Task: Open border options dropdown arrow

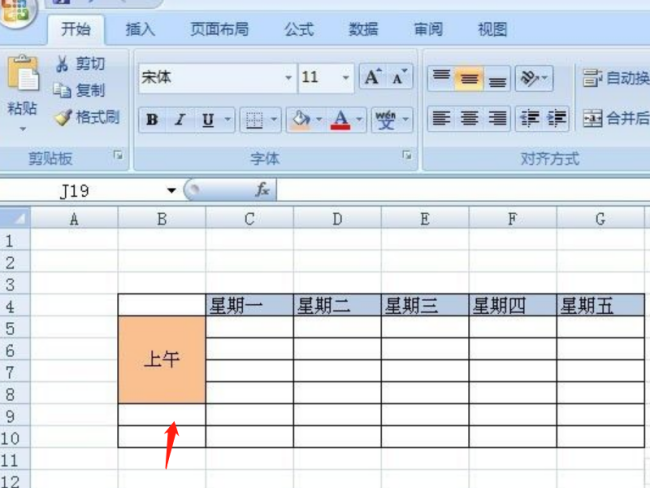Action: tap(274, 120)
